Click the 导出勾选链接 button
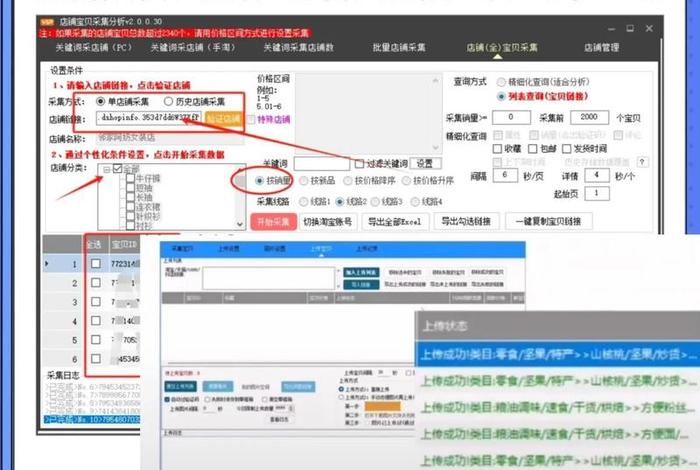700x470 pixels. click(466, 222)
